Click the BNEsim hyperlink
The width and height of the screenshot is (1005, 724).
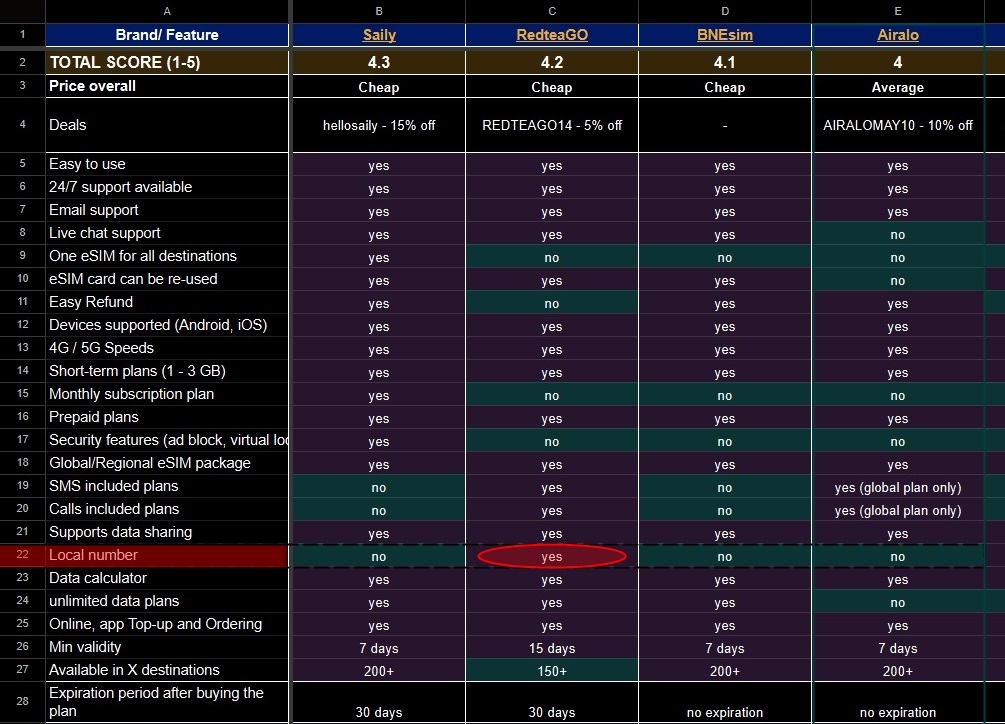point(724,35)
